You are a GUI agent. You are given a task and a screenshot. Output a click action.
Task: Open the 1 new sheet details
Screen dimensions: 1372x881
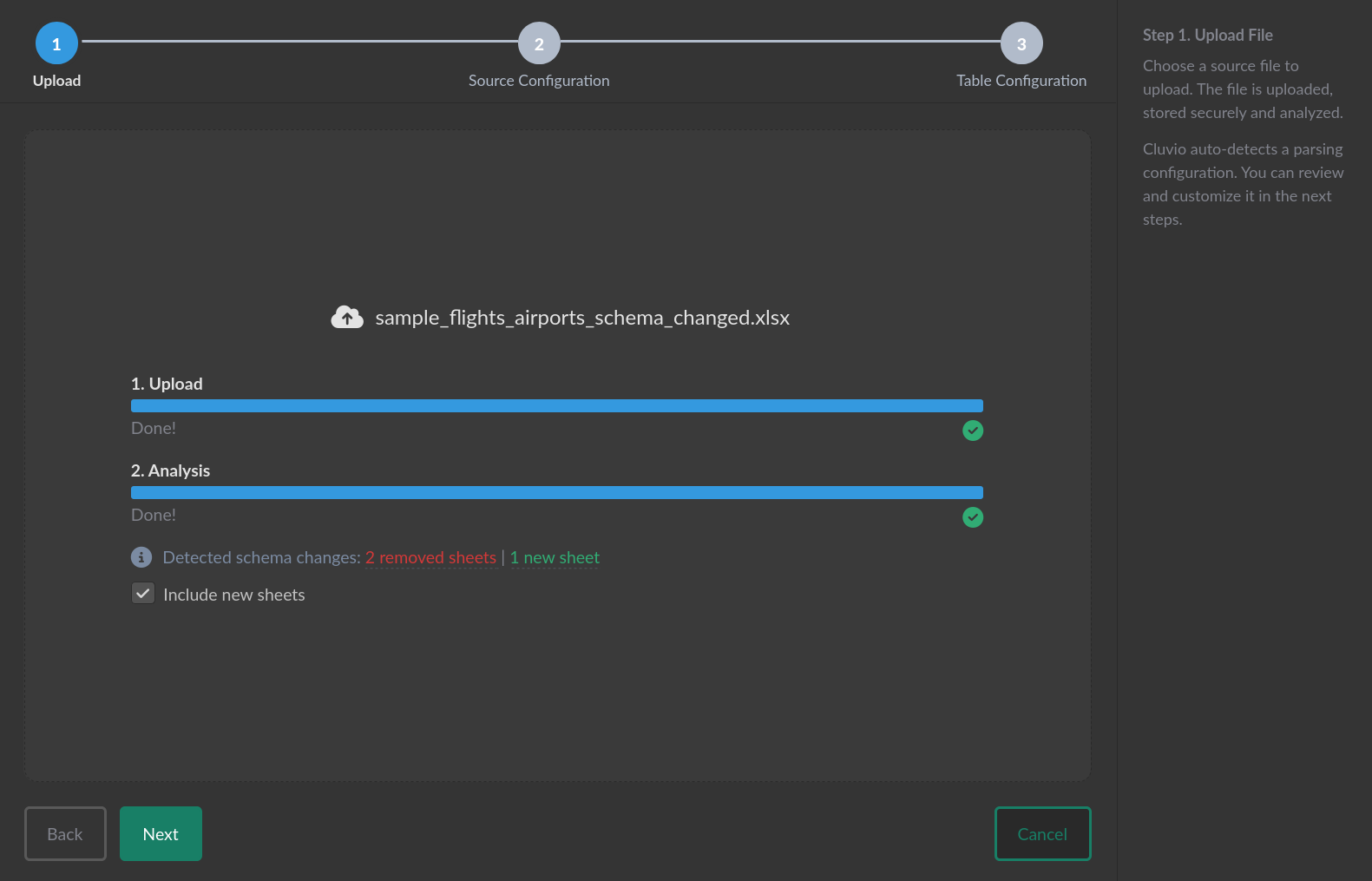(x=555, y=557)
